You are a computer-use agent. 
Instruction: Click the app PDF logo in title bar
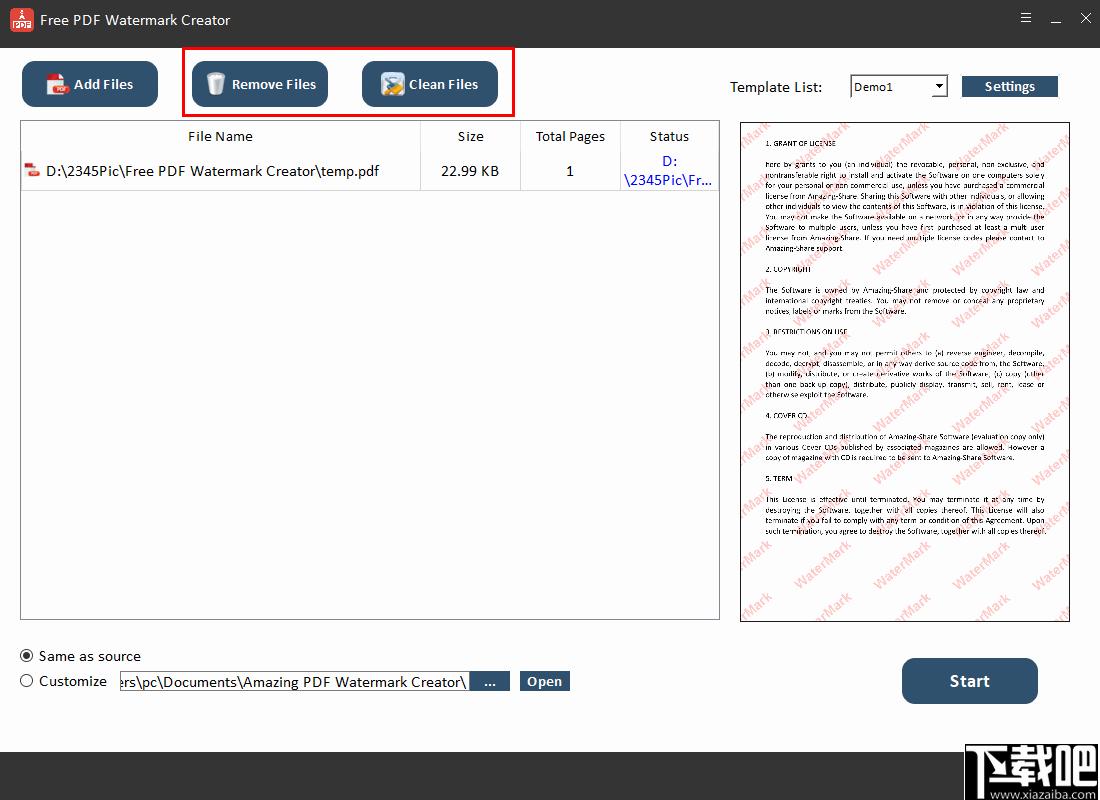point(22,20)
